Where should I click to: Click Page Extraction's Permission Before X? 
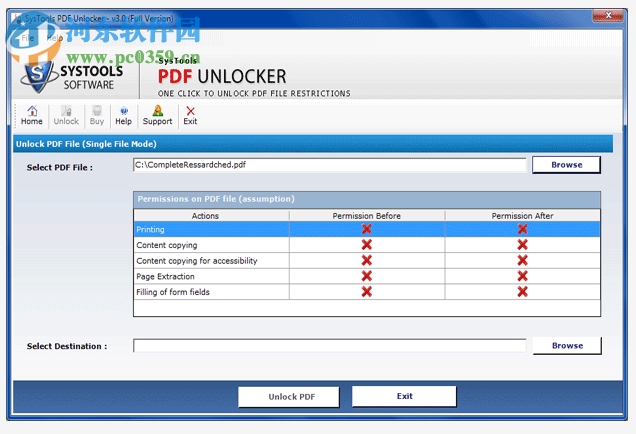click(367, 276)
